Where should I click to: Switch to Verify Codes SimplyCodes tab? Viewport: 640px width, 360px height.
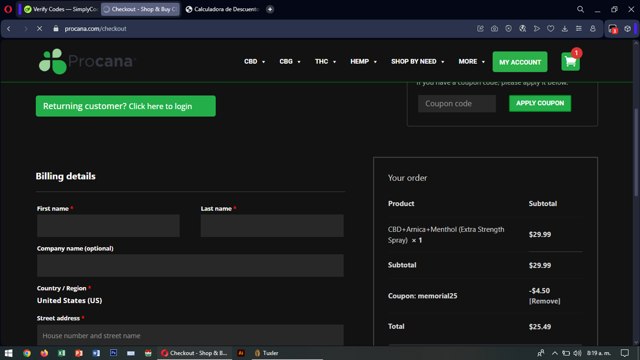pyautogui.click(x=60, y=9)
